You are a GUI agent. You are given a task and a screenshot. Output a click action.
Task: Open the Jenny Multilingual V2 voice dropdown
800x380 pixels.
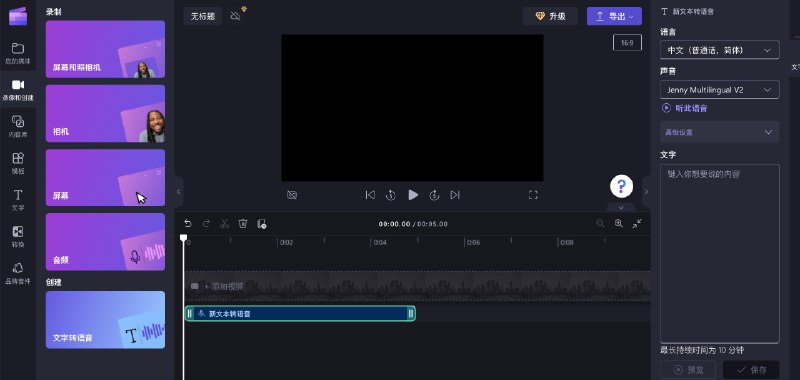(719, 90)
